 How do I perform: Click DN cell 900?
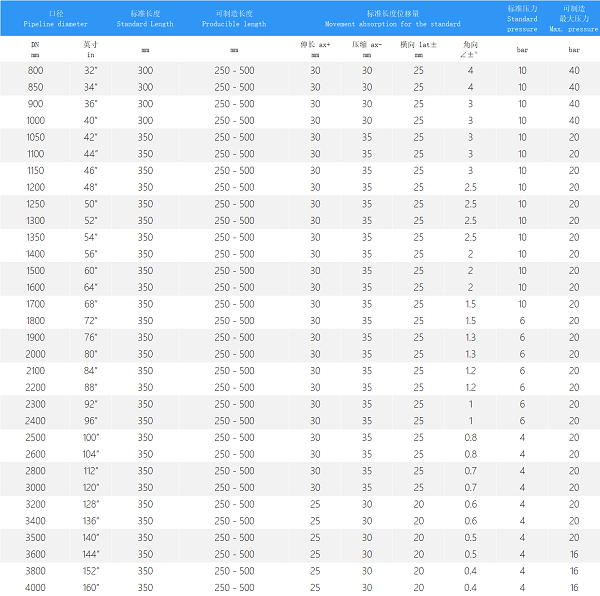pos(35,104)
